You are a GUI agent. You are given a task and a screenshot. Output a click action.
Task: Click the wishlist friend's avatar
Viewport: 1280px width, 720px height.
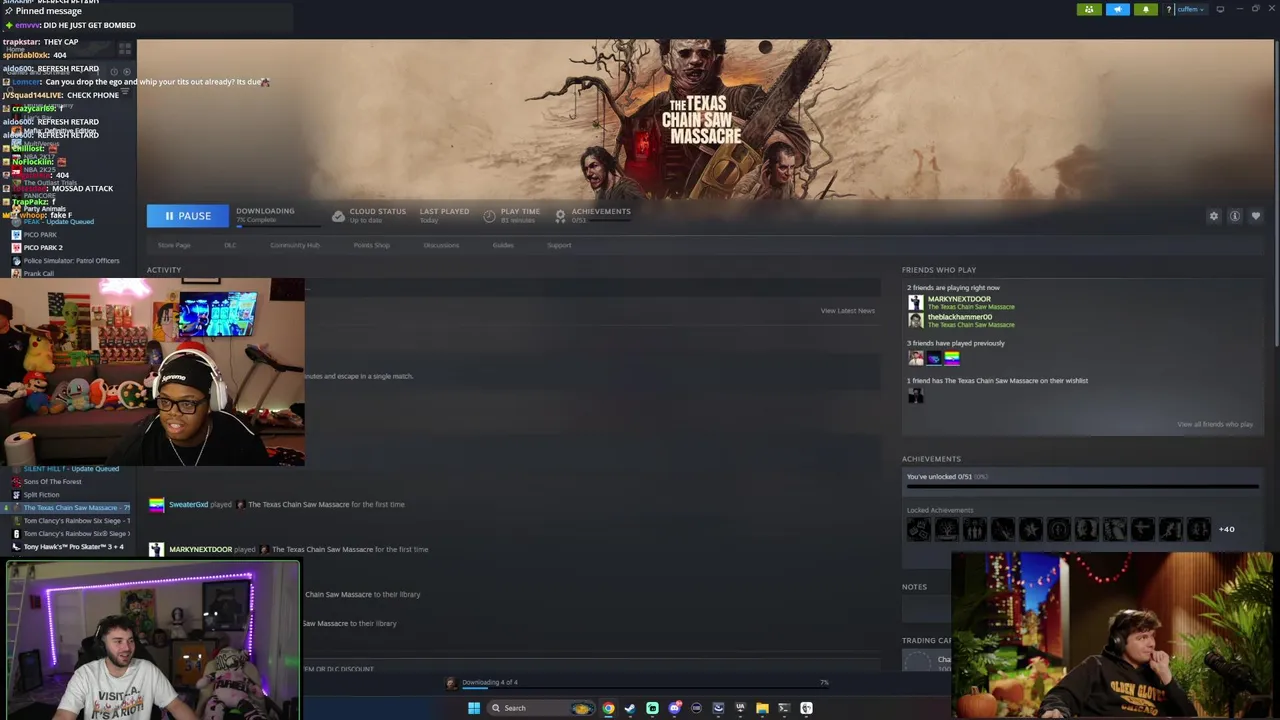(915, 395)
